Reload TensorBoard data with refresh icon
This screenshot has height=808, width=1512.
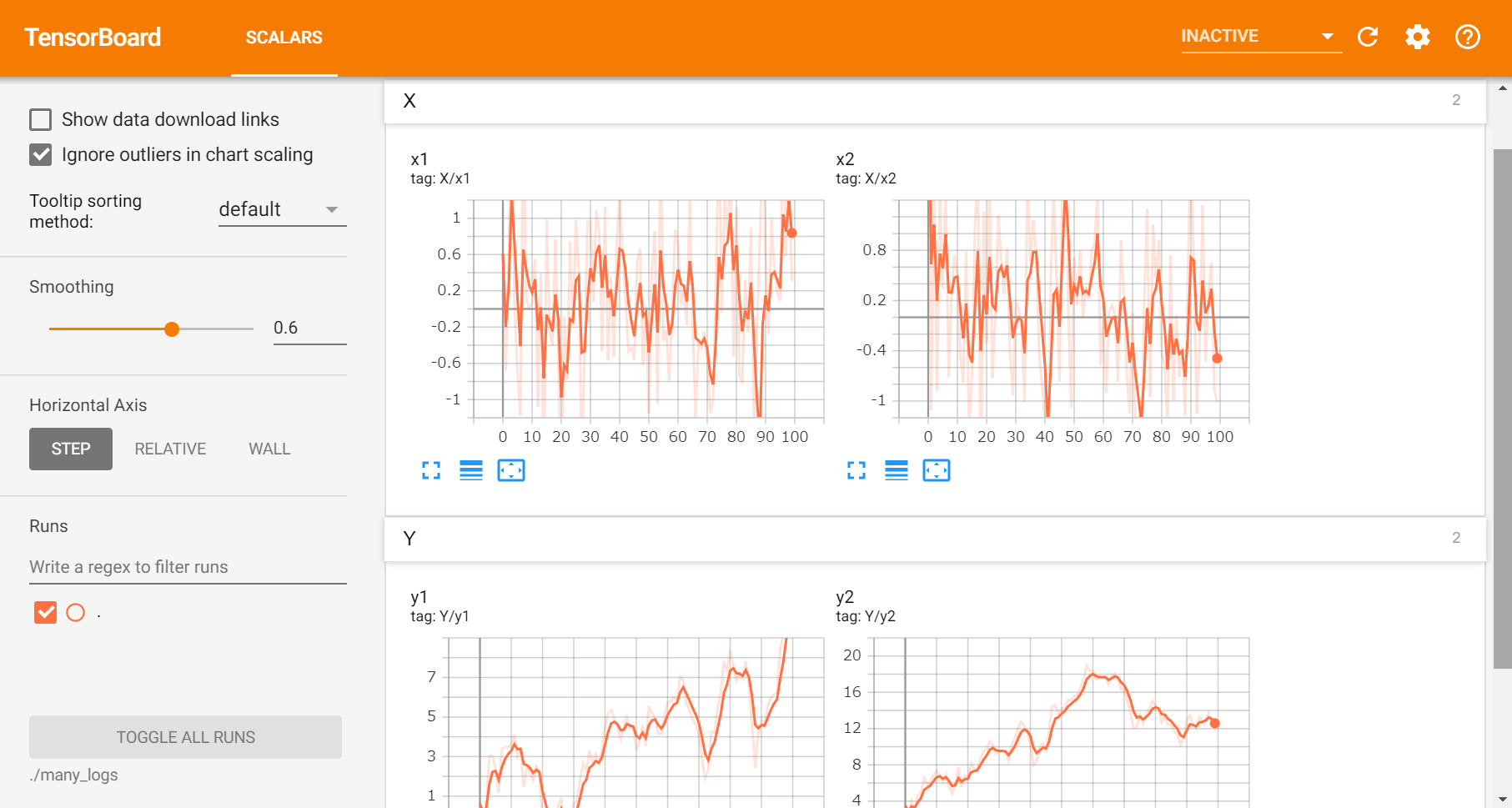[x=1368, y=37]
